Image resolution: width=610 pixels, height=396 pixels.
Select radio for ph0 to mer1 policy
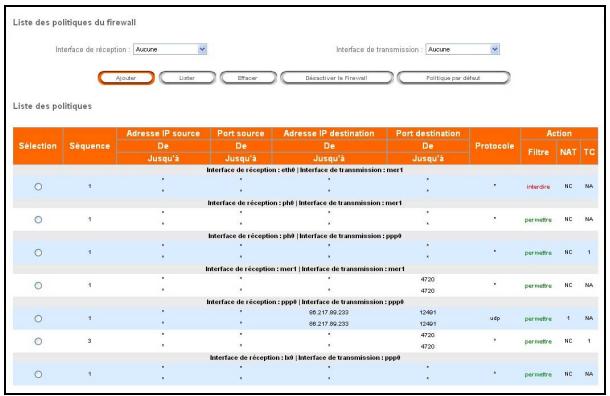[38, 219]
